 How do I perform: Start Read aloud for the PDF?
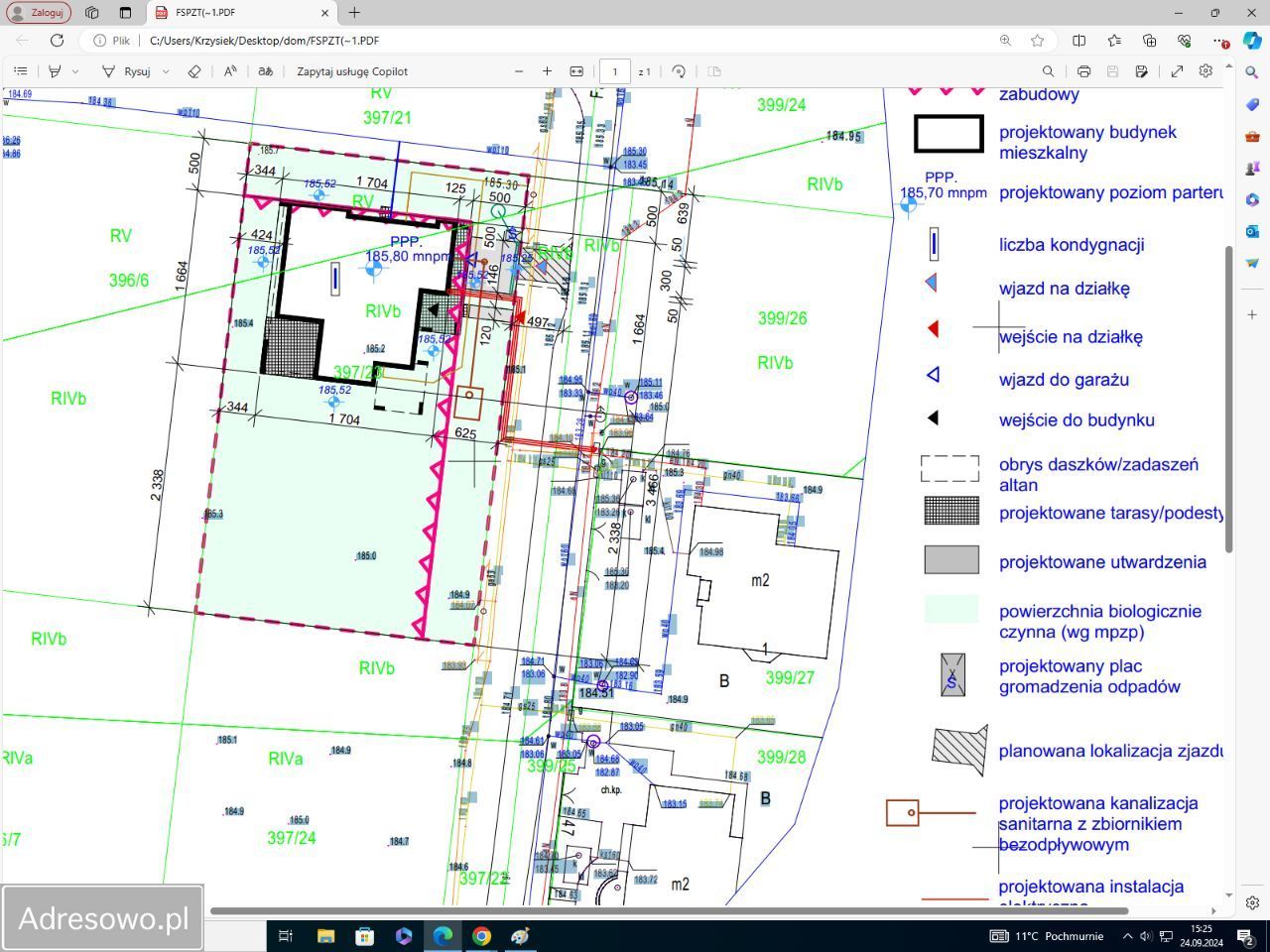click(x=230, y=71)
